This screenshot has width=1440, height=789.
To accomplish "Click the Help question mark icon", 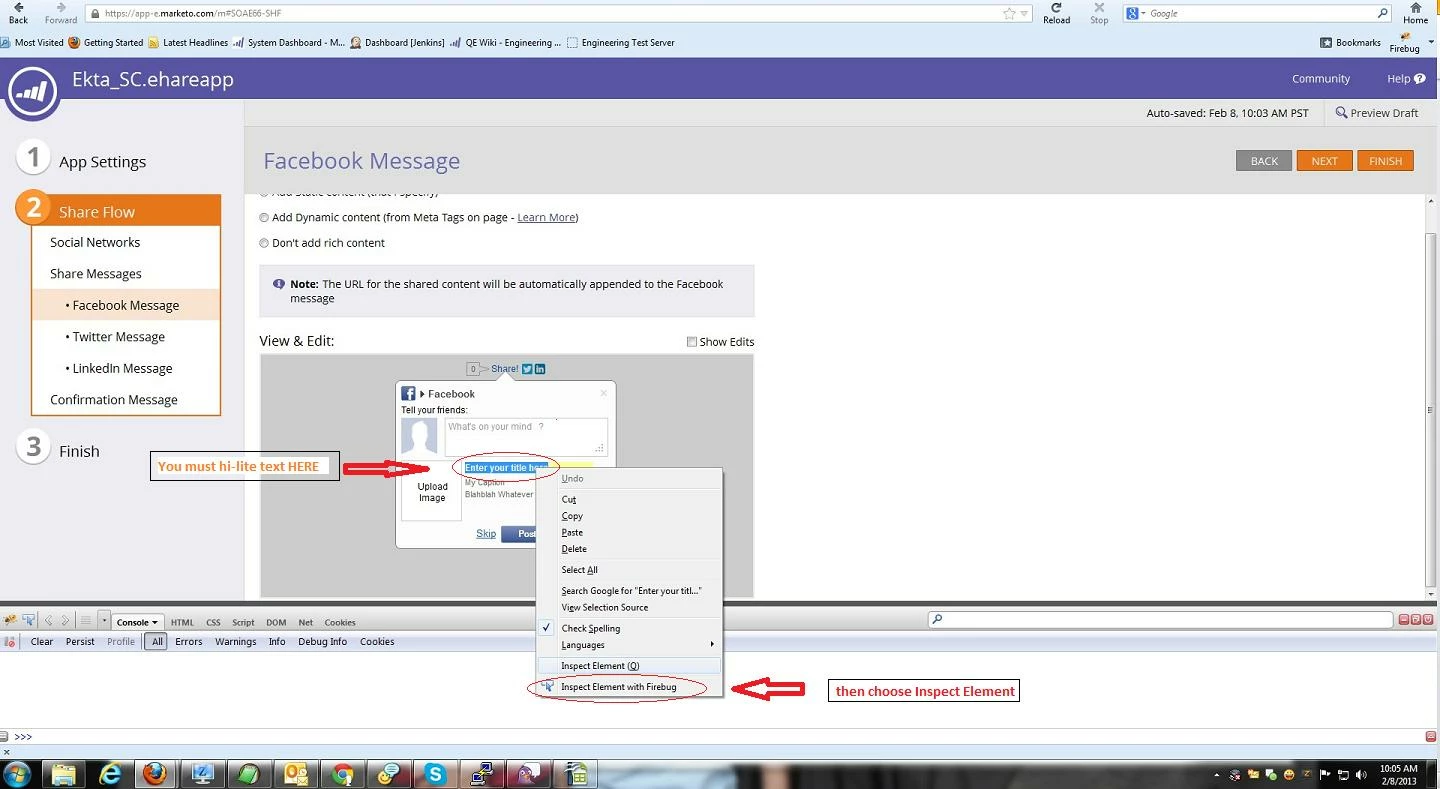I will click(1420, 79).
